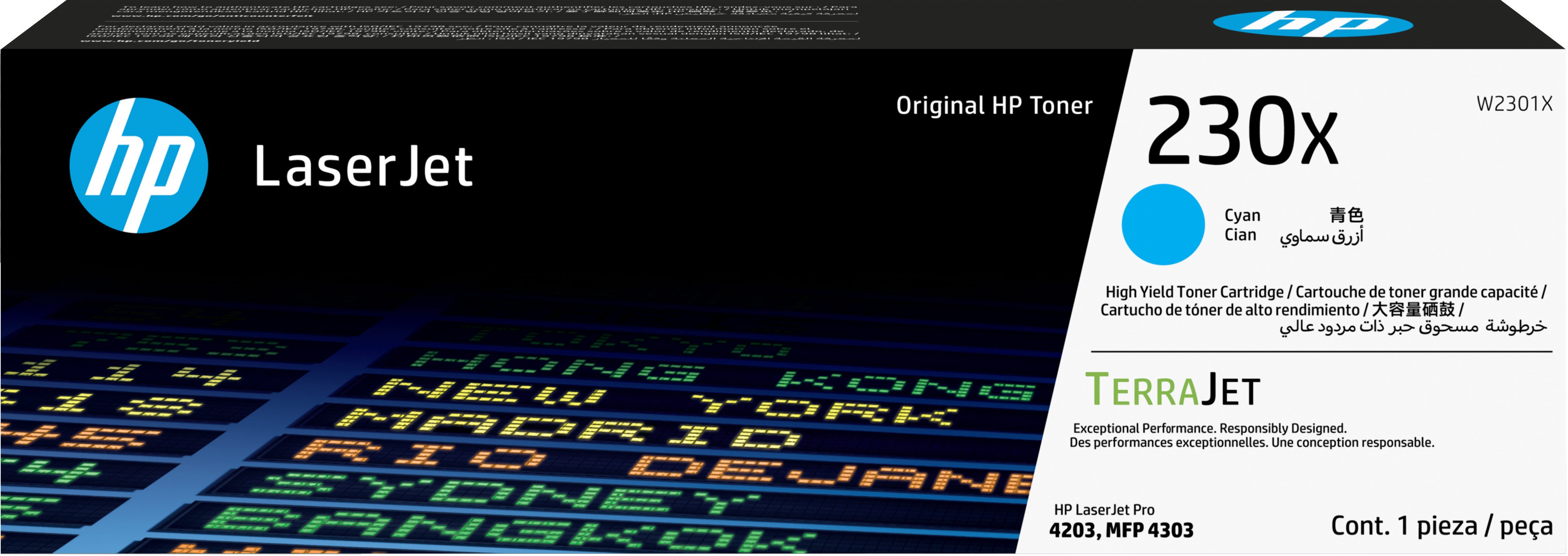1568x556 pixels.
Task: Click the High Yield Toner Cartridge text
Action: click(x=1194, y=292)
